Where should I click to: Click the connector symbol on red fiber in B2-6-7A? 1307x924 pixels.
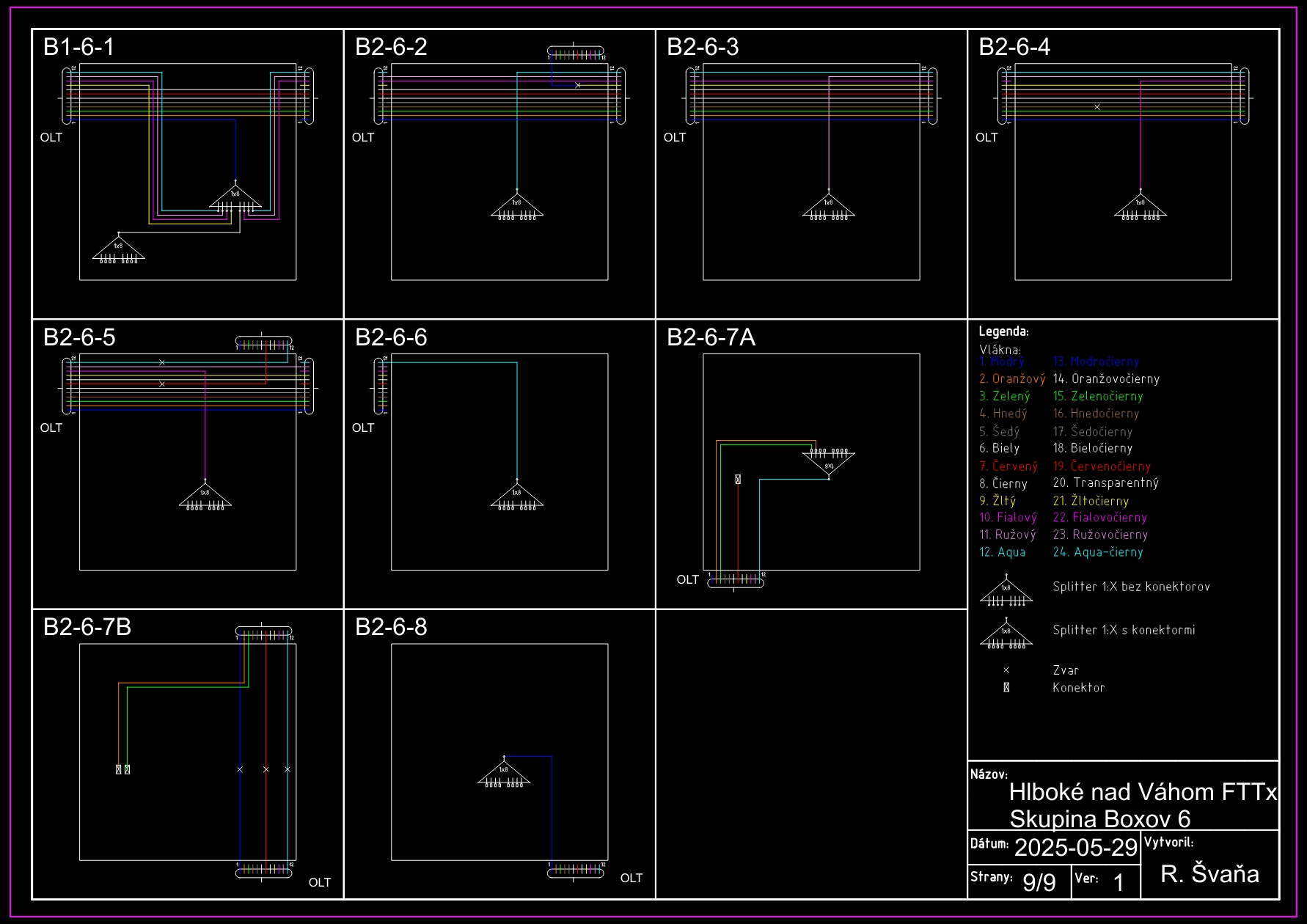click(737, 480)
